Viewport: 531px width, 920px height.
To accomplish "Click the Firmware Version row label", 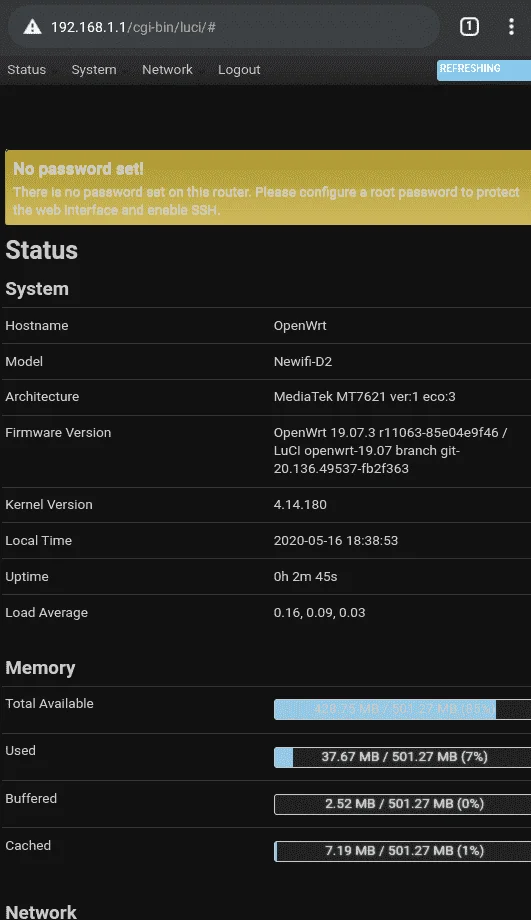I will (58, 432).
